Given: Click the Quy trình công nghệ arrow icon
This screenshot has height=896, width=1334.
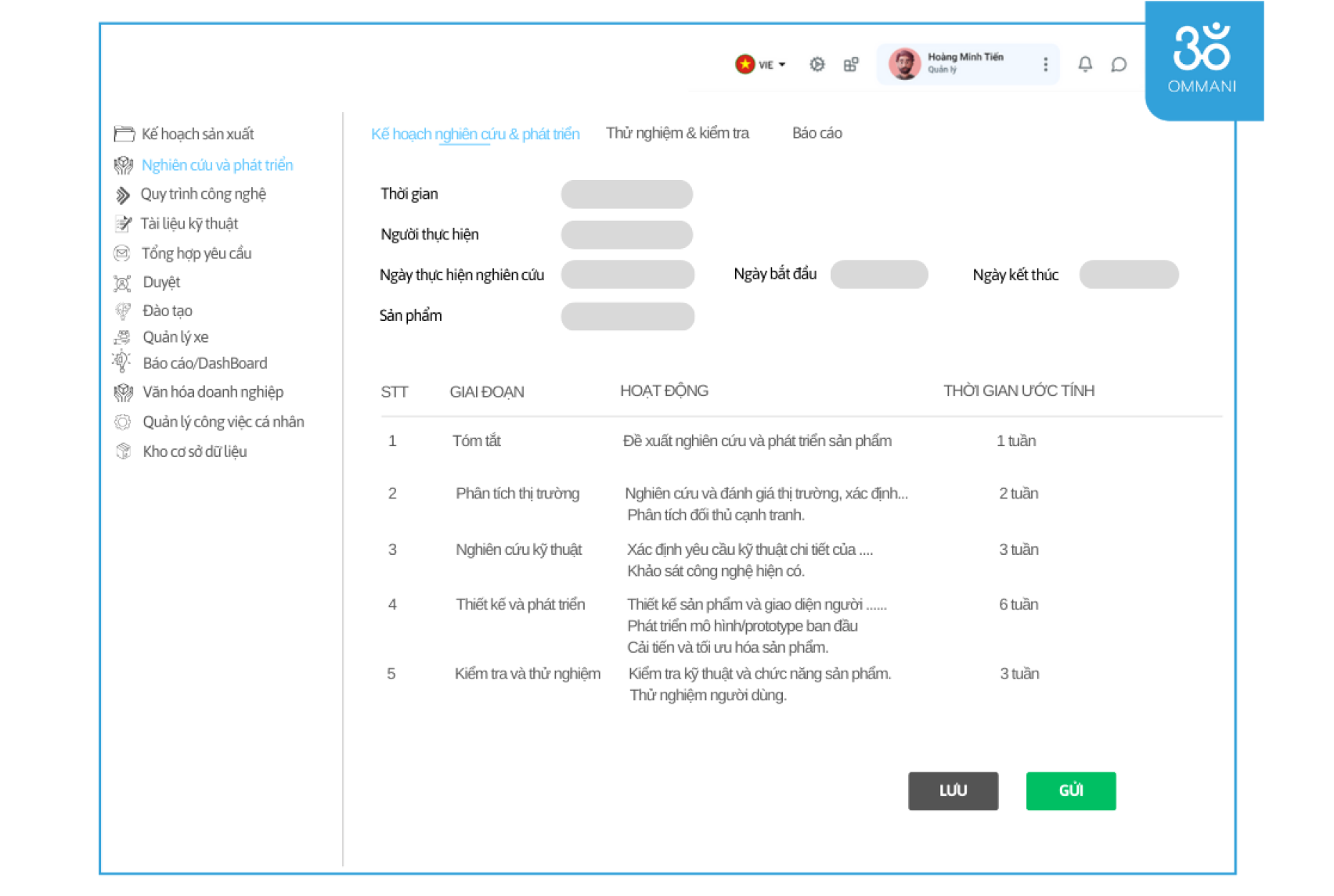Looking at the screenshot, I should point(123,195).
